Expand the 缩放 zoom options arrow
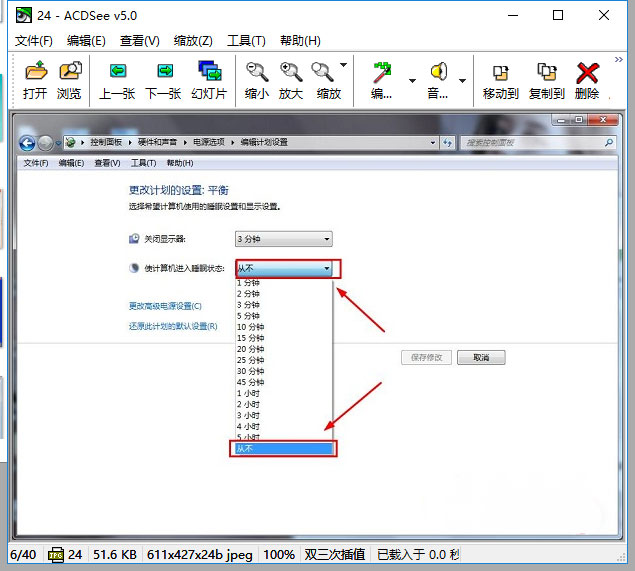The image size is (635, 571). [x=343, y=65]
